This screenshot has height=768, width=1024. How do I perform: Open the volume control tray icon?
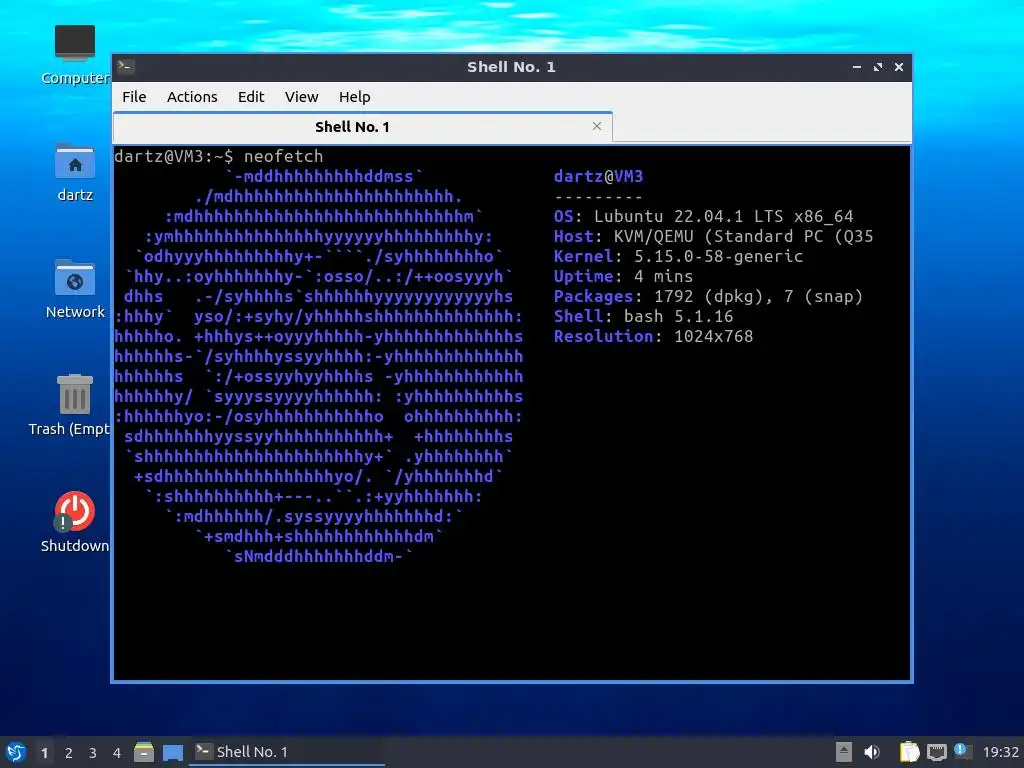point(872,752)
